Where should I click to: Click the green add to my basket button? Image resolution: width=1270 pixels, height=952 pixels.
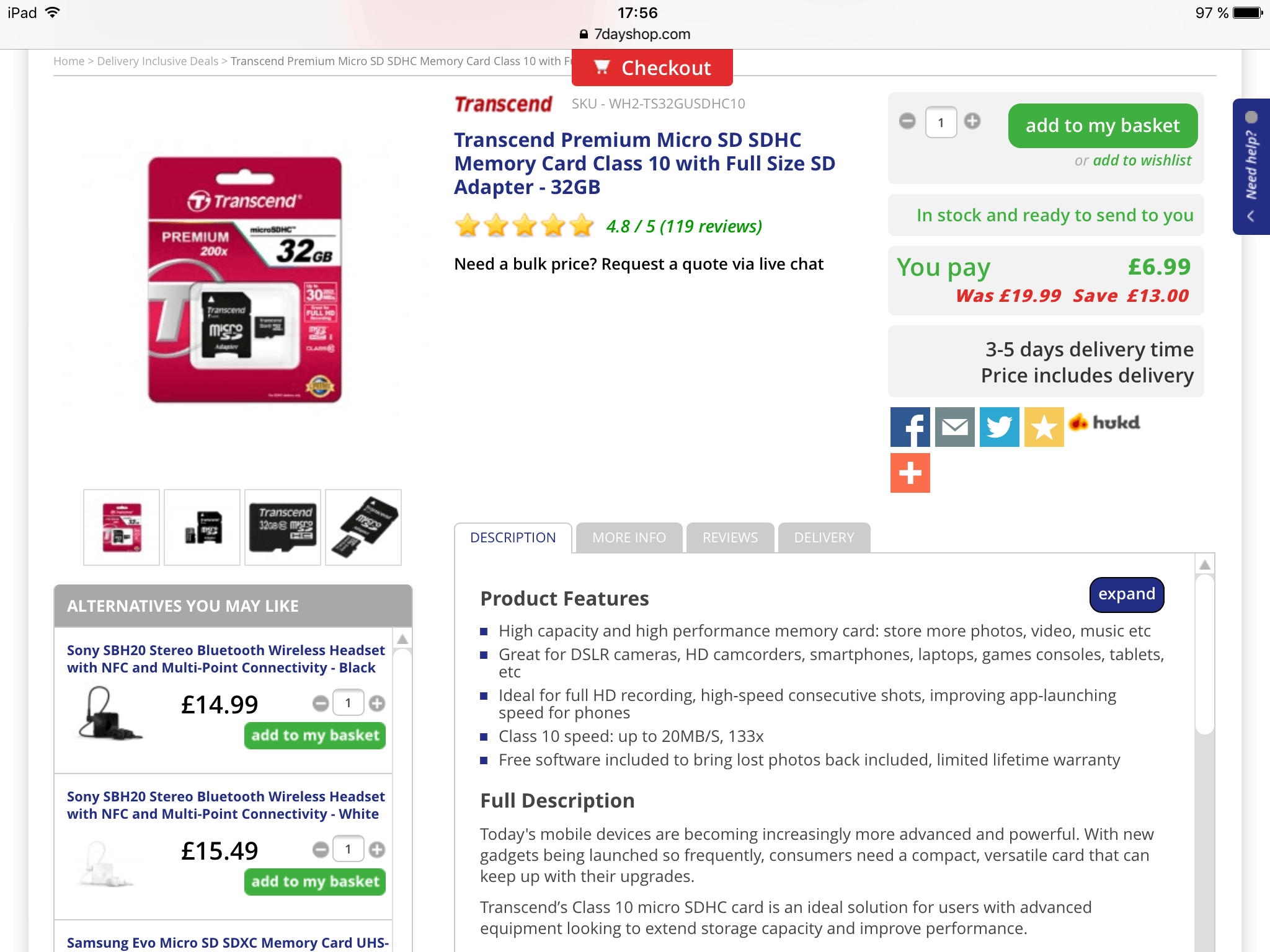pos(1103,126)
